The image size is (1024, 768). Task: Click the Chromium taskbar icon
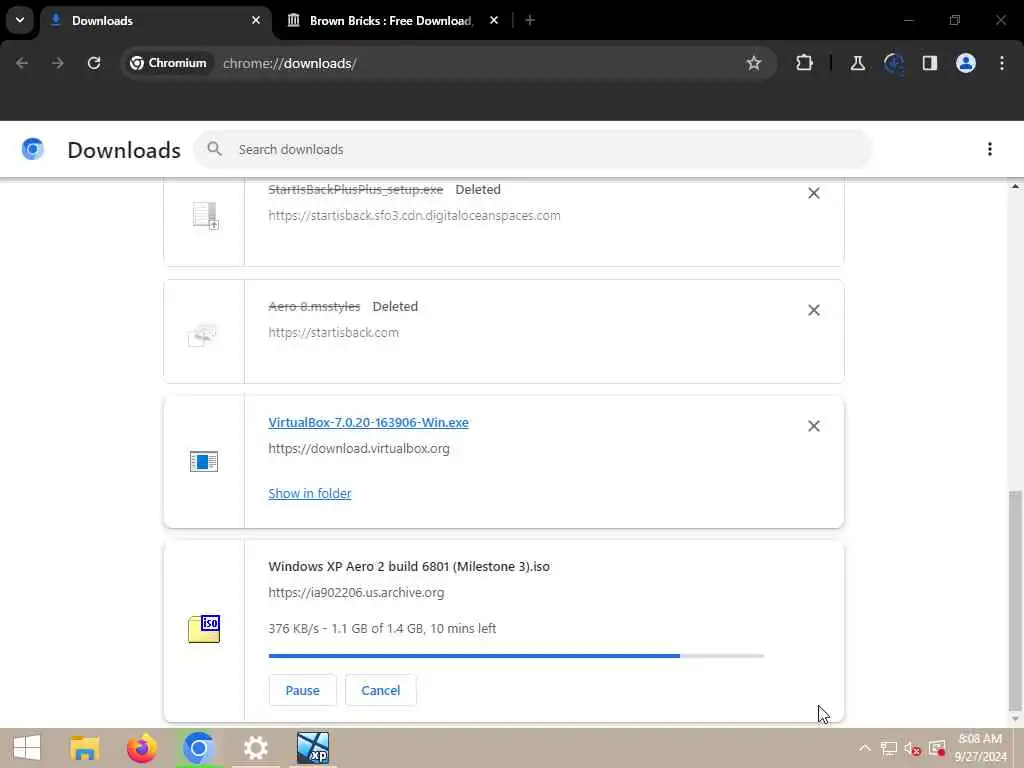(199, 748)
